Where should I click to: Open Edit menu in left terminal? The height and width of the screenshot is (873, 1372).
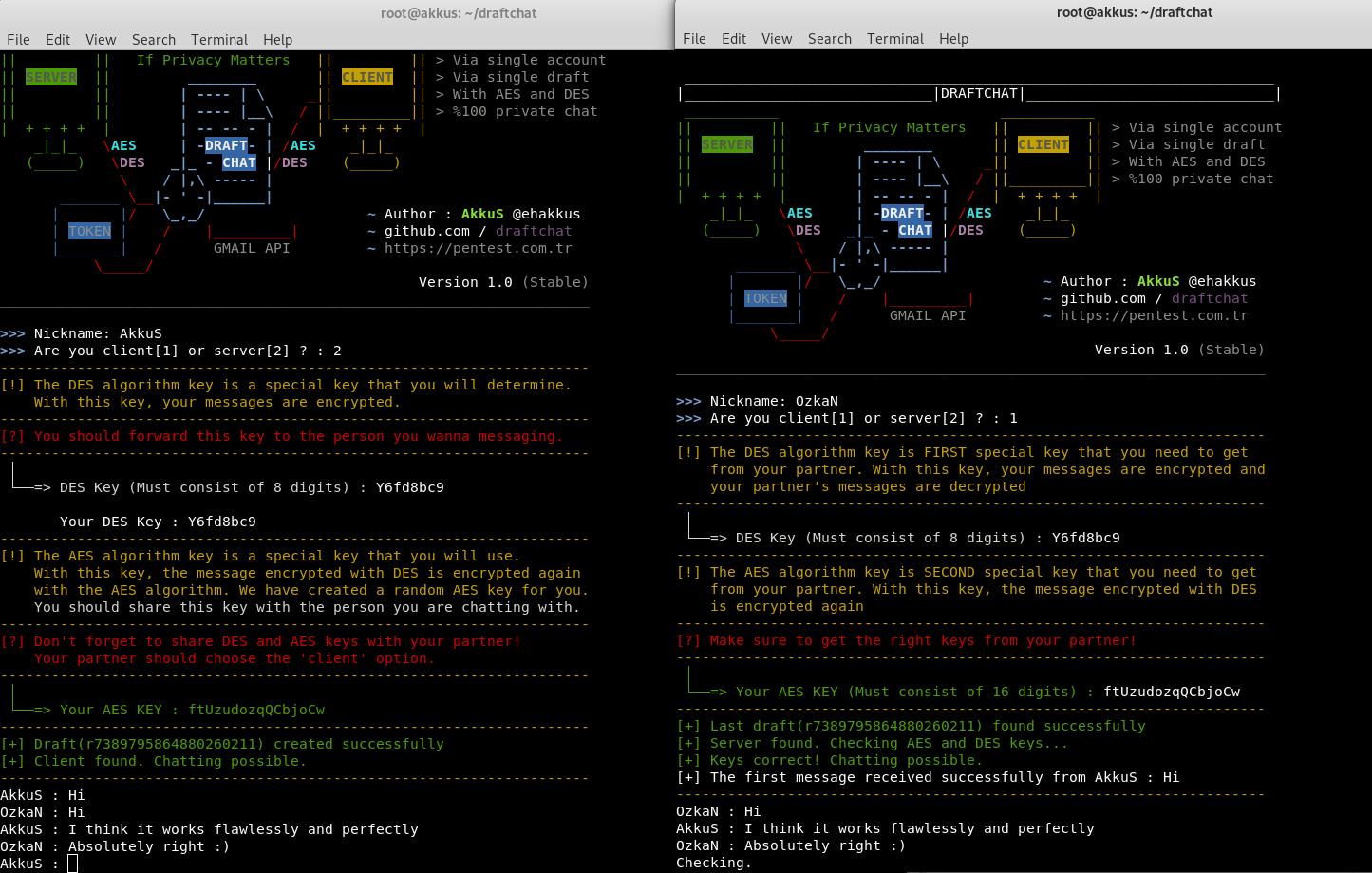[x=58, y=40]
